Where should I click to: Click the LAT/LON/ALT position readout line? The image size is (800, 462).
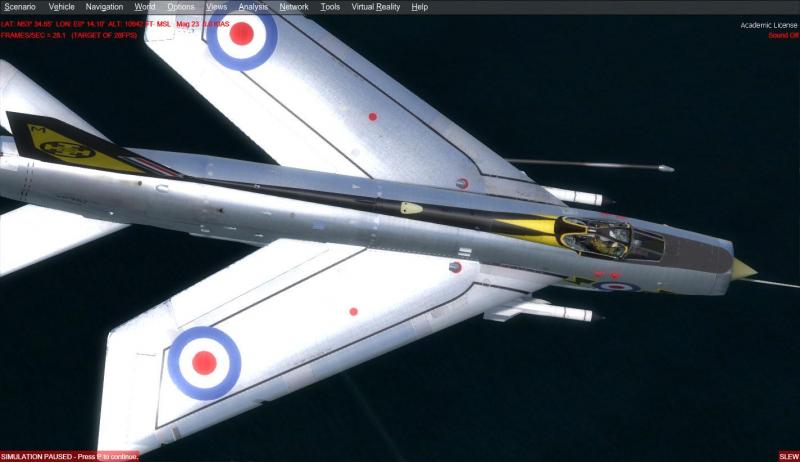[x=115, y=24]
